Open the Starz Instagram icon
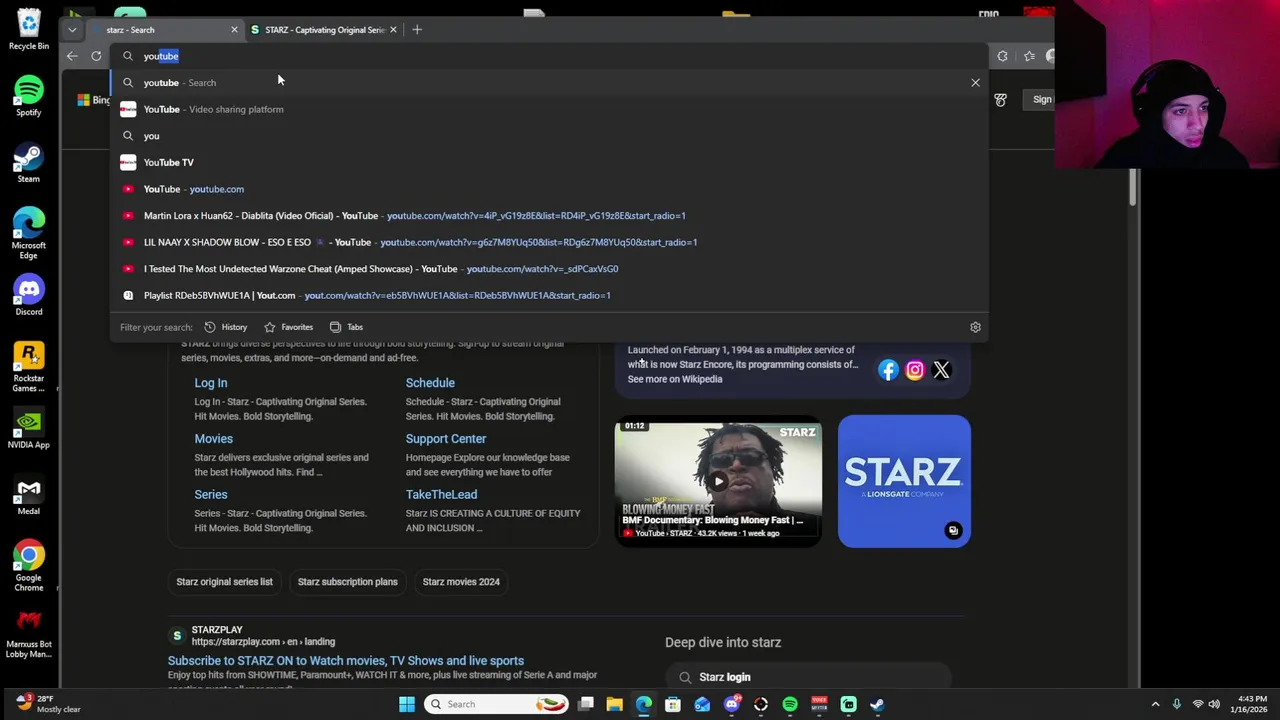The height and width of the screenshot is (720, 1280). 915,370
